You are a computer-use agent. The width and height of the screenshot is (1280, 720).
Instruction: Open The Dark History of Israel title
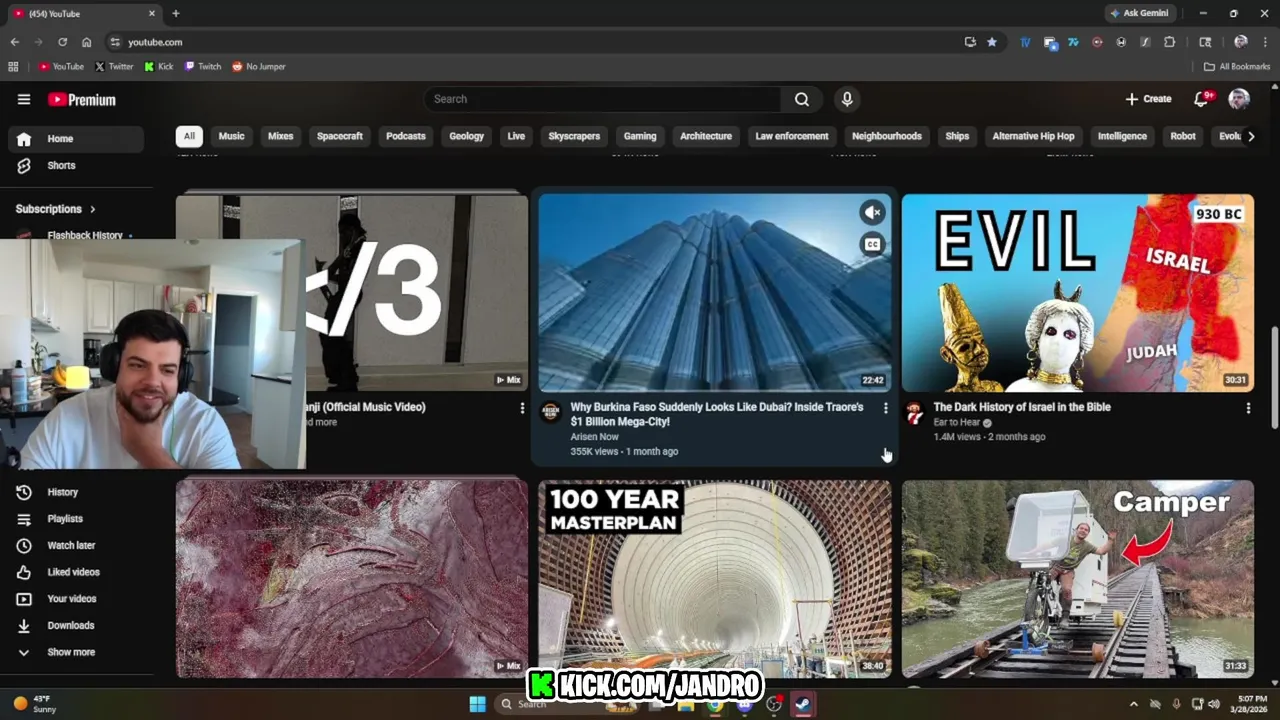tap(1022, 407)
